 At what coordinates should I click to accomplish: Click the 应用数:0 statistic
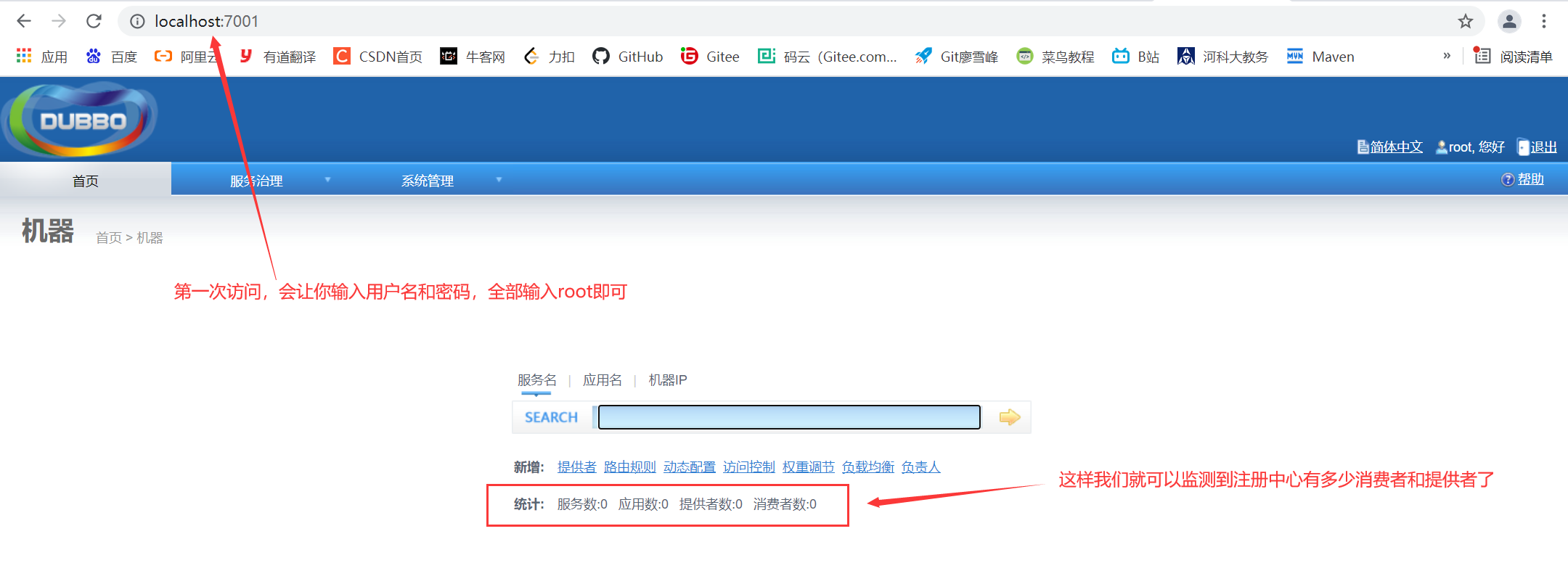click(643, 504)
